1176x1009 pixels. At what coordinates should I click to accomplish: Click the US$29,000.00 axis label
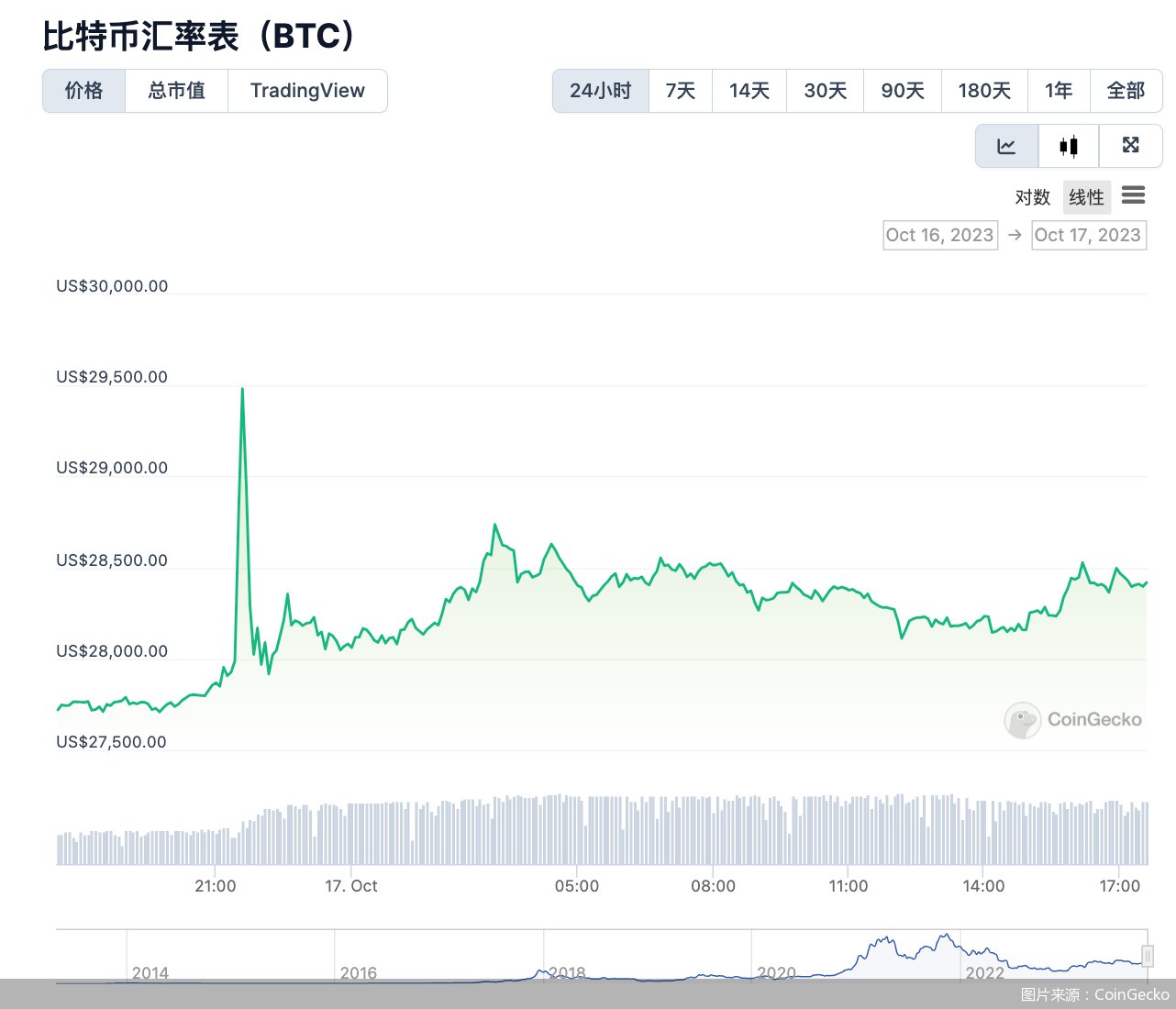click(112, 468)
